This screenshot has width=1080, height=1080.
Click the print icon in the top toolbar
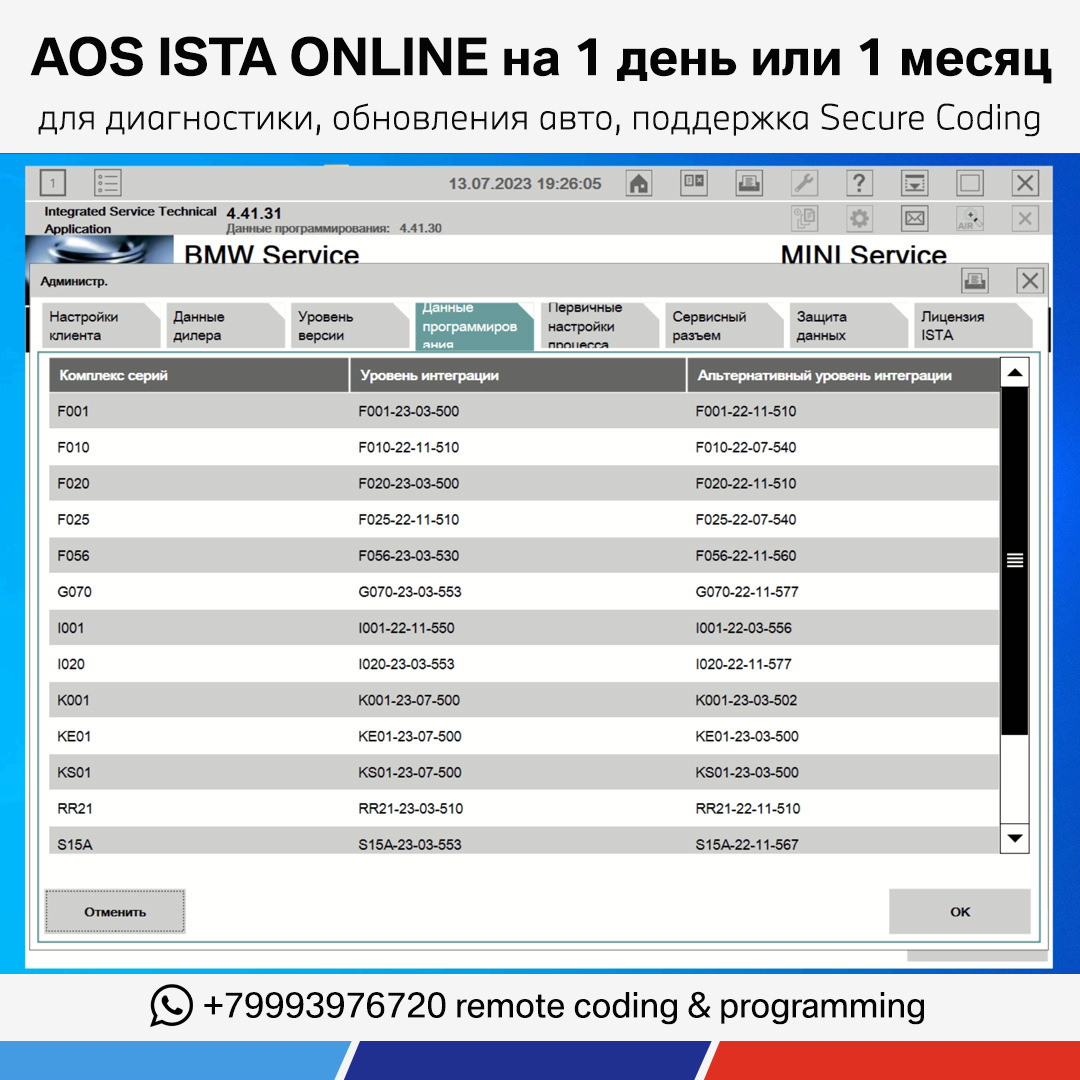(x=749, y=183)
